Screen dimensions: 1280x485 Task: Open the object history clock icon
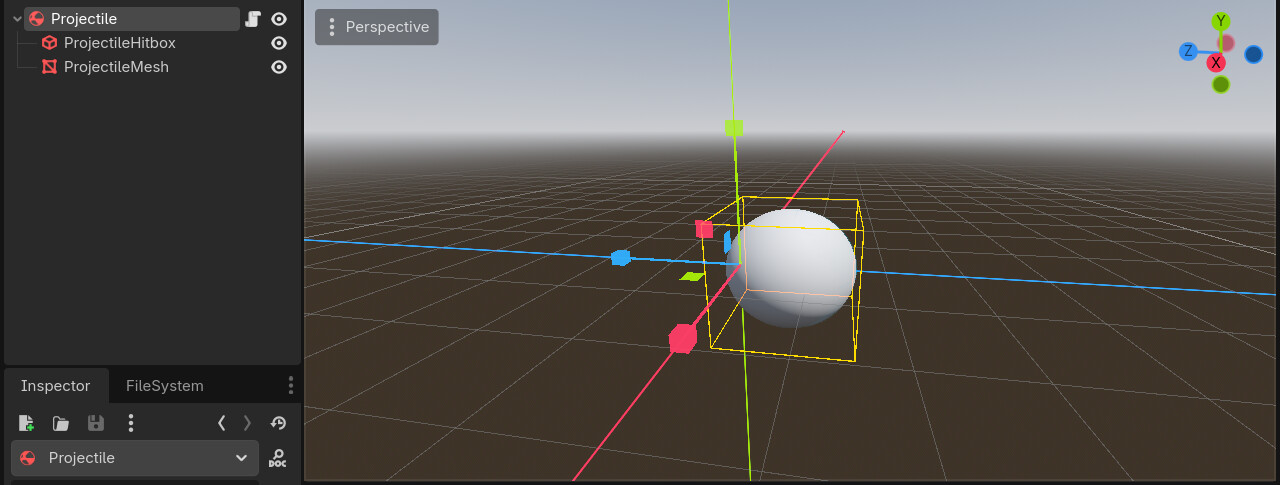(x=278, y=423)
